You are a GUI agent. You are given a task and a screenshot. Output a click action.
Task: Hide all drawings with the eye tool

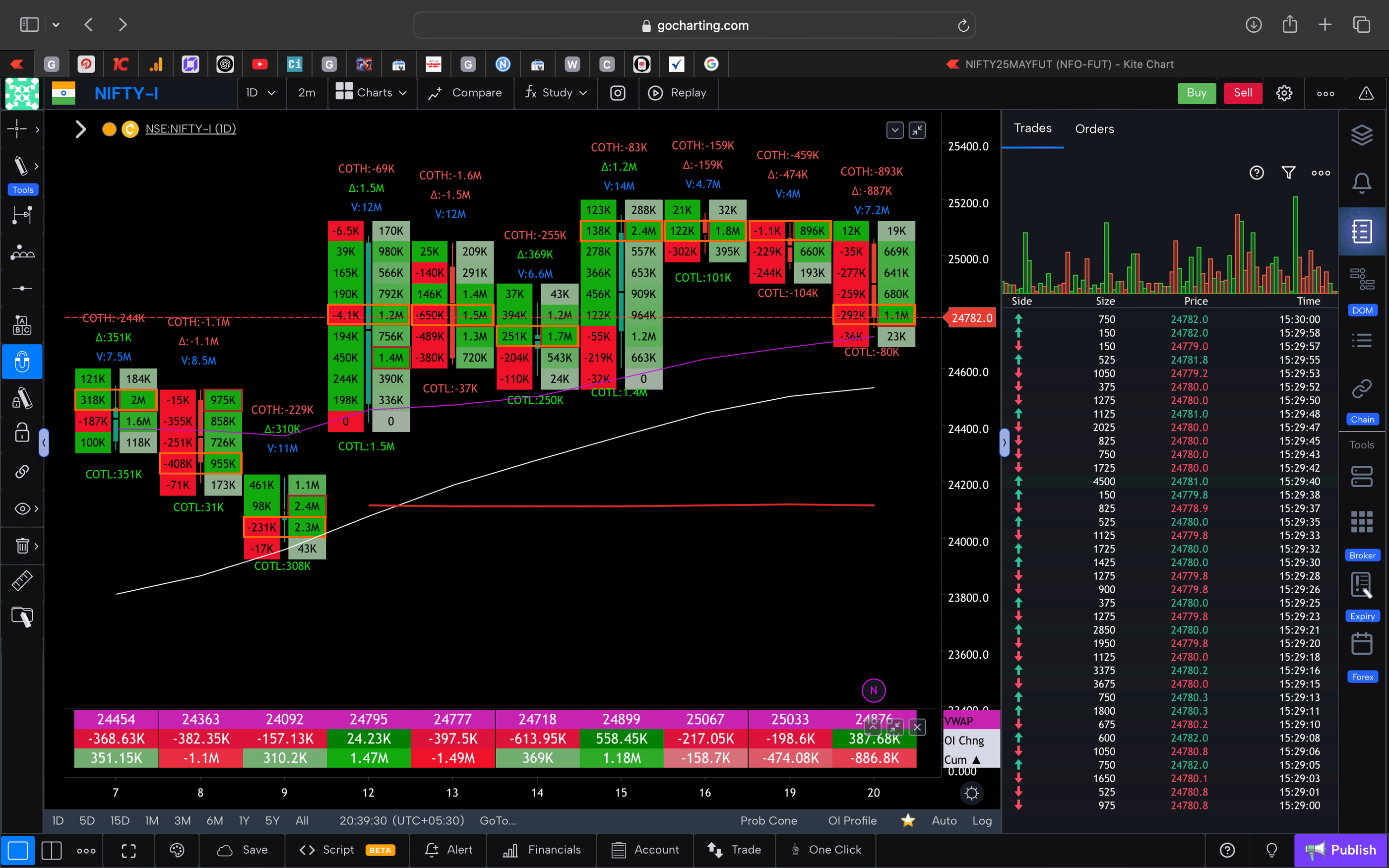click(21, 508)
